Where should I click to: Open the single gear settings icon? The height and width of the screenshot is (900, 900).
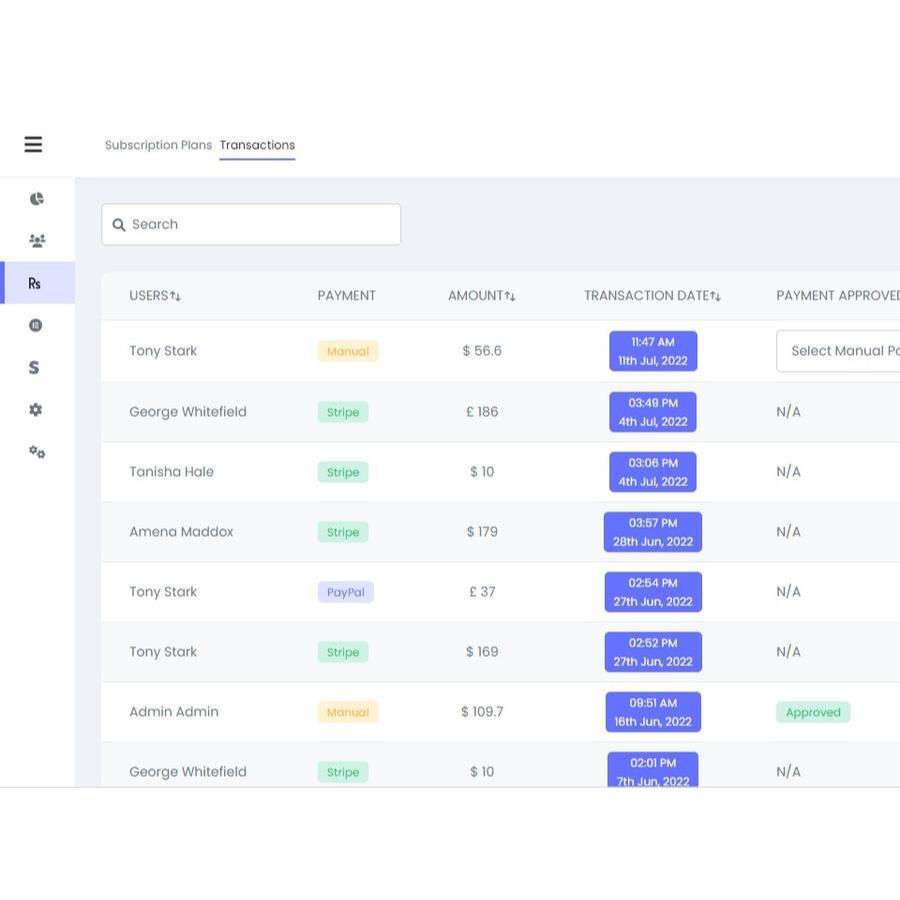click(36, 410)
